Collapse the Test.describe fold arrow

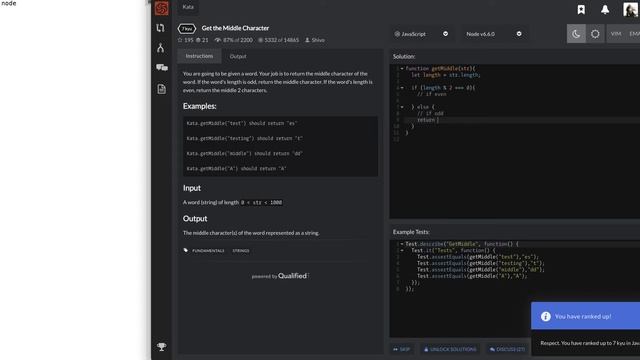tap(402, 244)
